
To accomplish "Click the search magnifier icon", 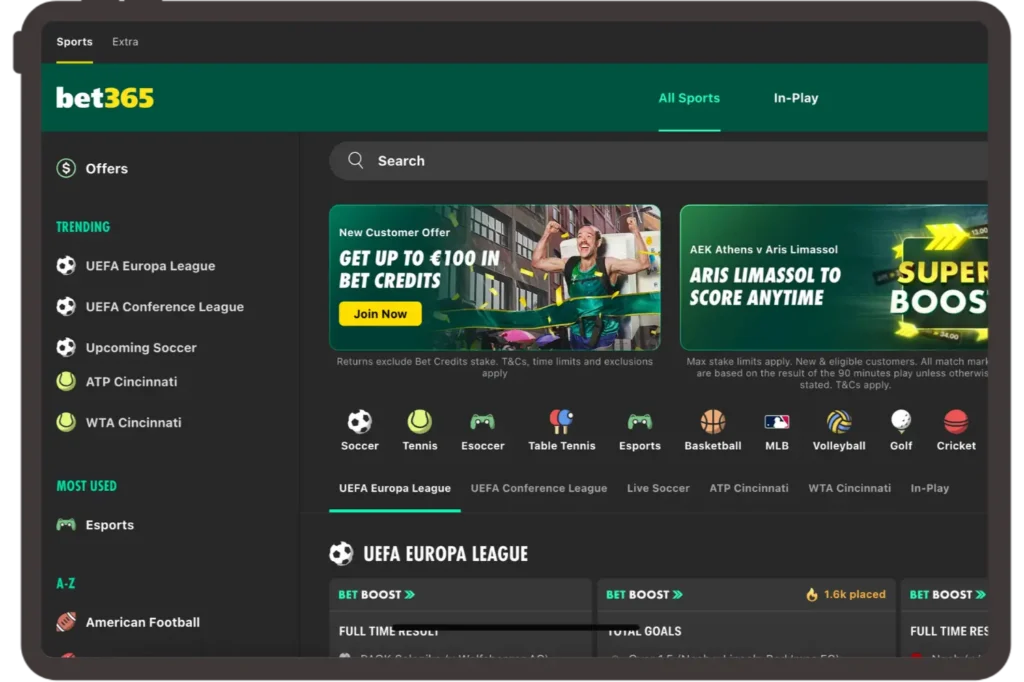I will (355, 161).
